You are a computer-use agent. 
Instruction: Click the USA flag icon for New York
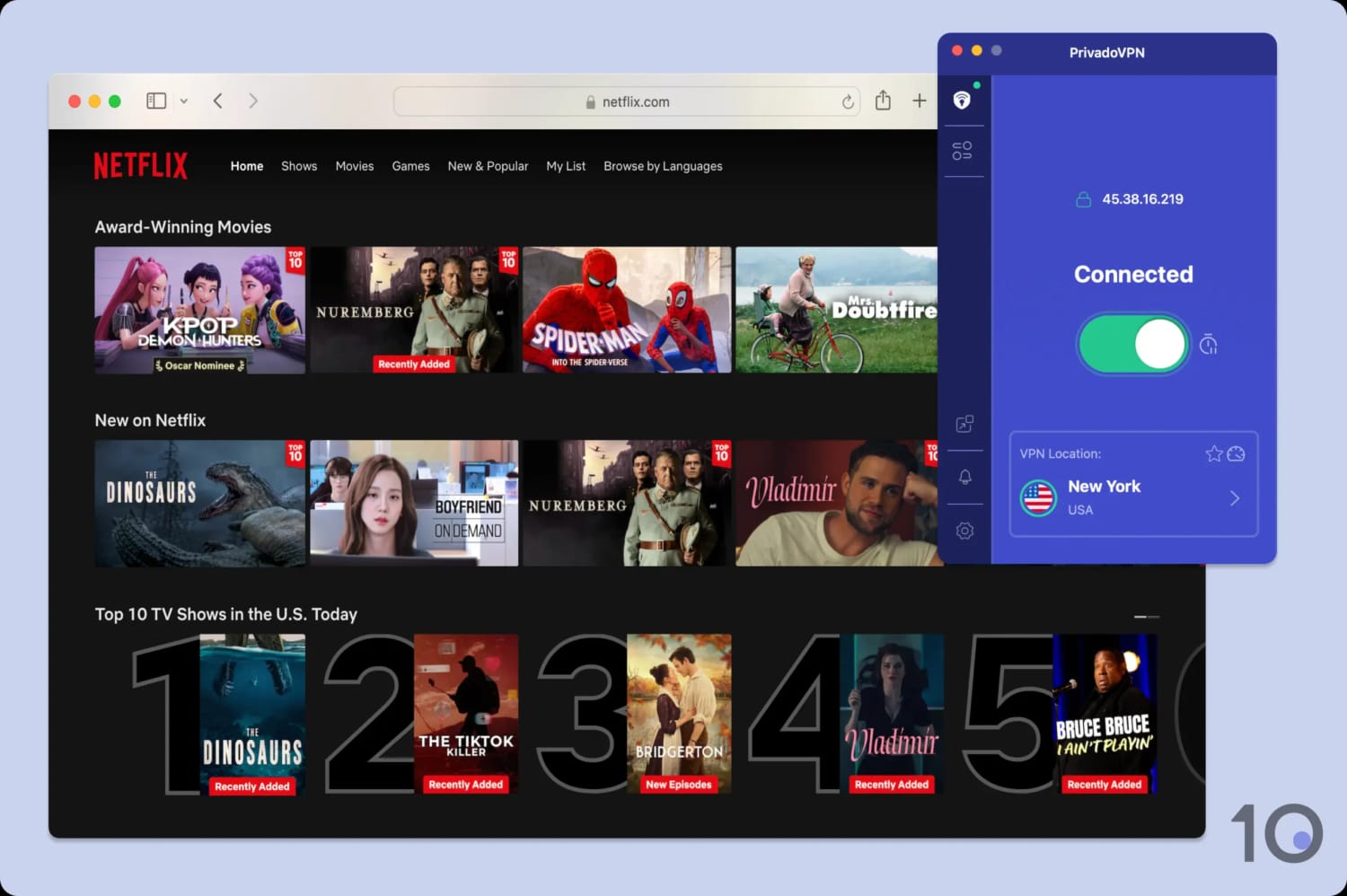point(1038,498)
